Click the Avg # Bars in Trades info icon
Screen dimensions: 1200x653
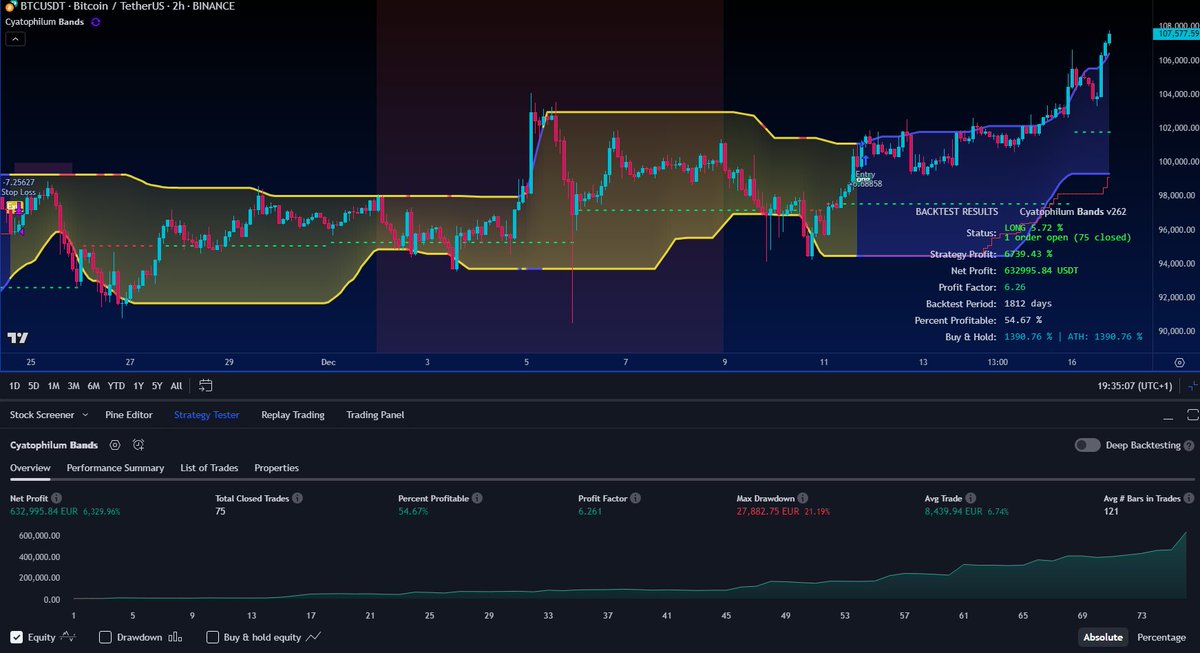1189,497
